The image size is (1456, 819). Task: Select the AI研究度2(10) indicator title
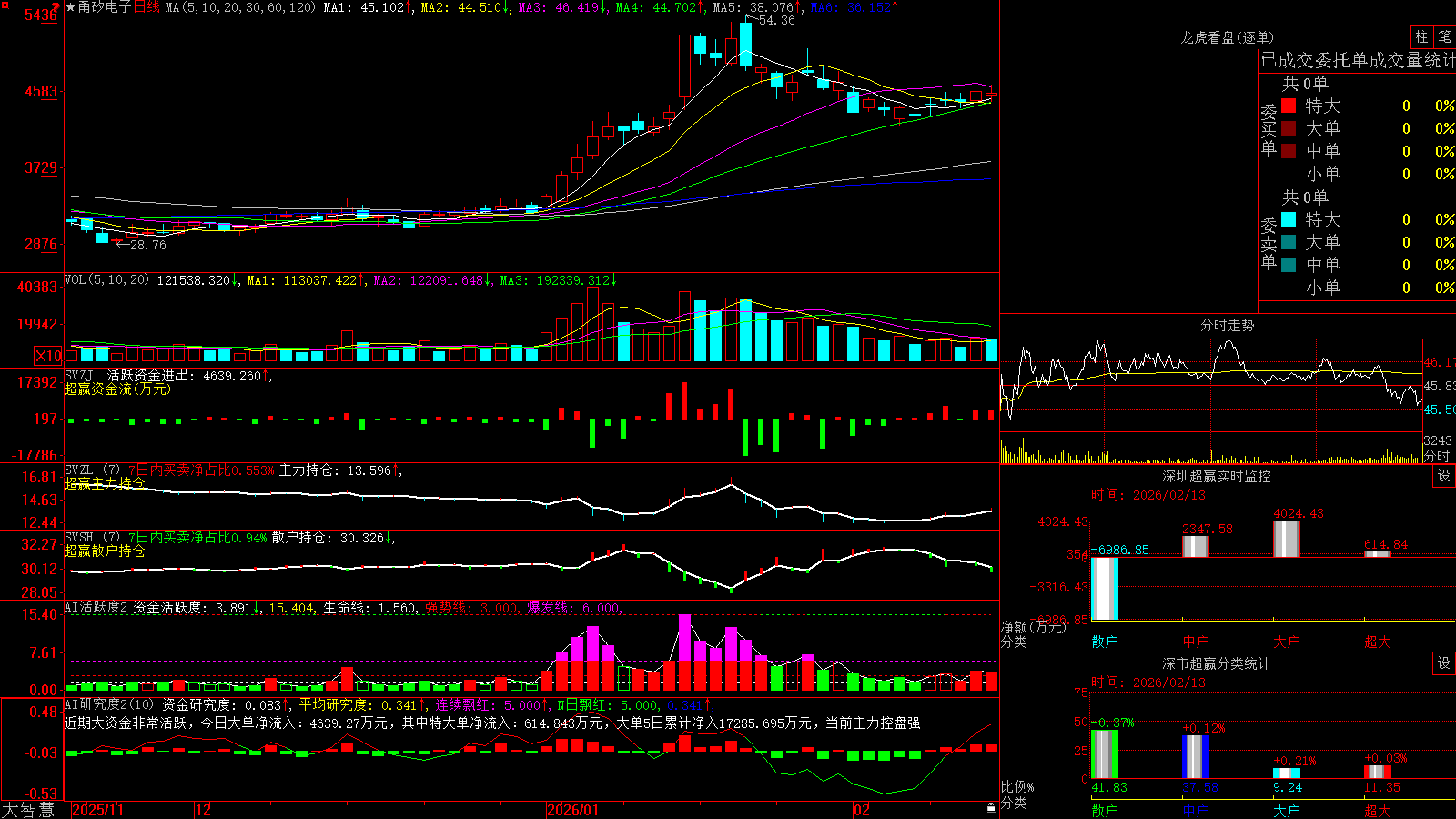(x=110, y=704)
